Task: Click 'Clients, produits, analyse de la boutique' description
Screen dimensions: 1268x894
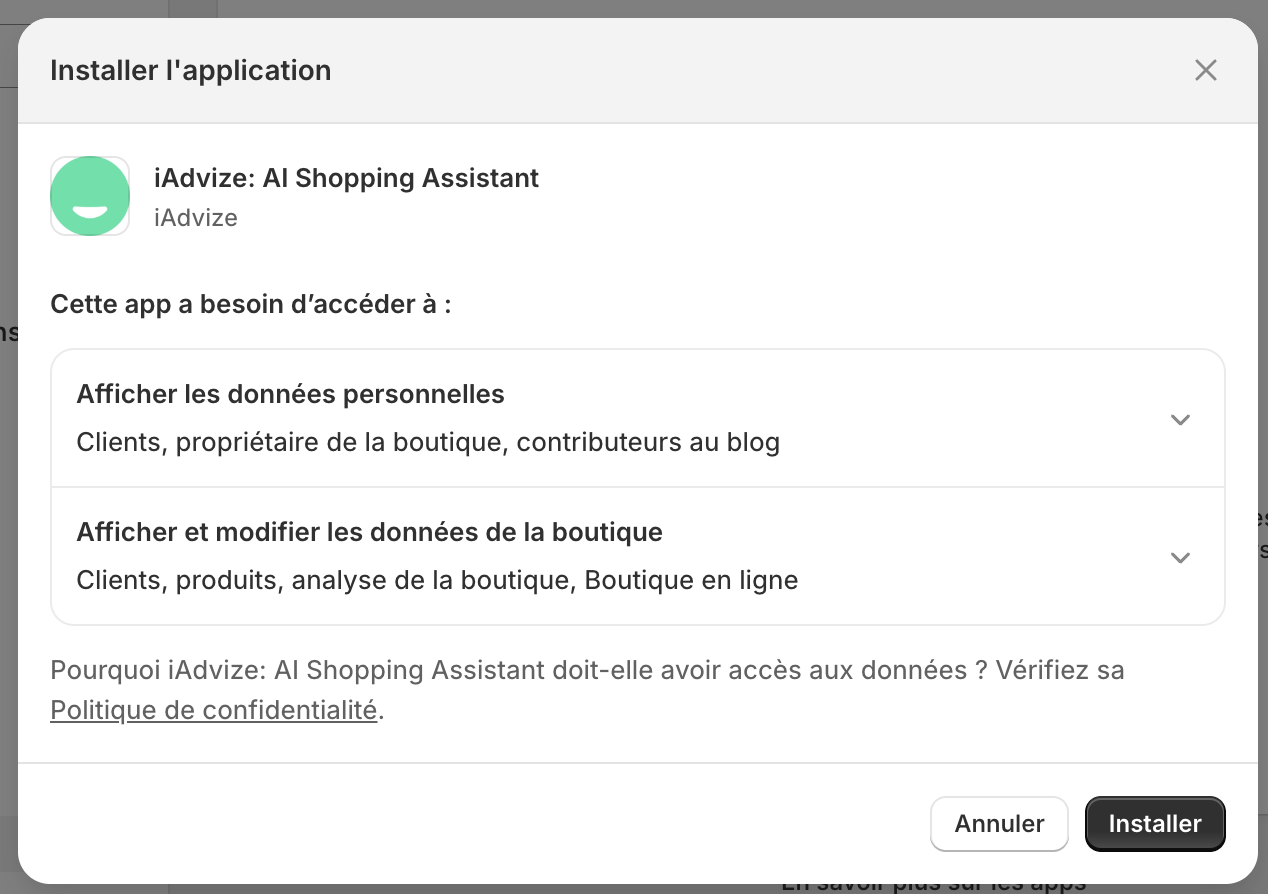Action: (x=325, y=580)
